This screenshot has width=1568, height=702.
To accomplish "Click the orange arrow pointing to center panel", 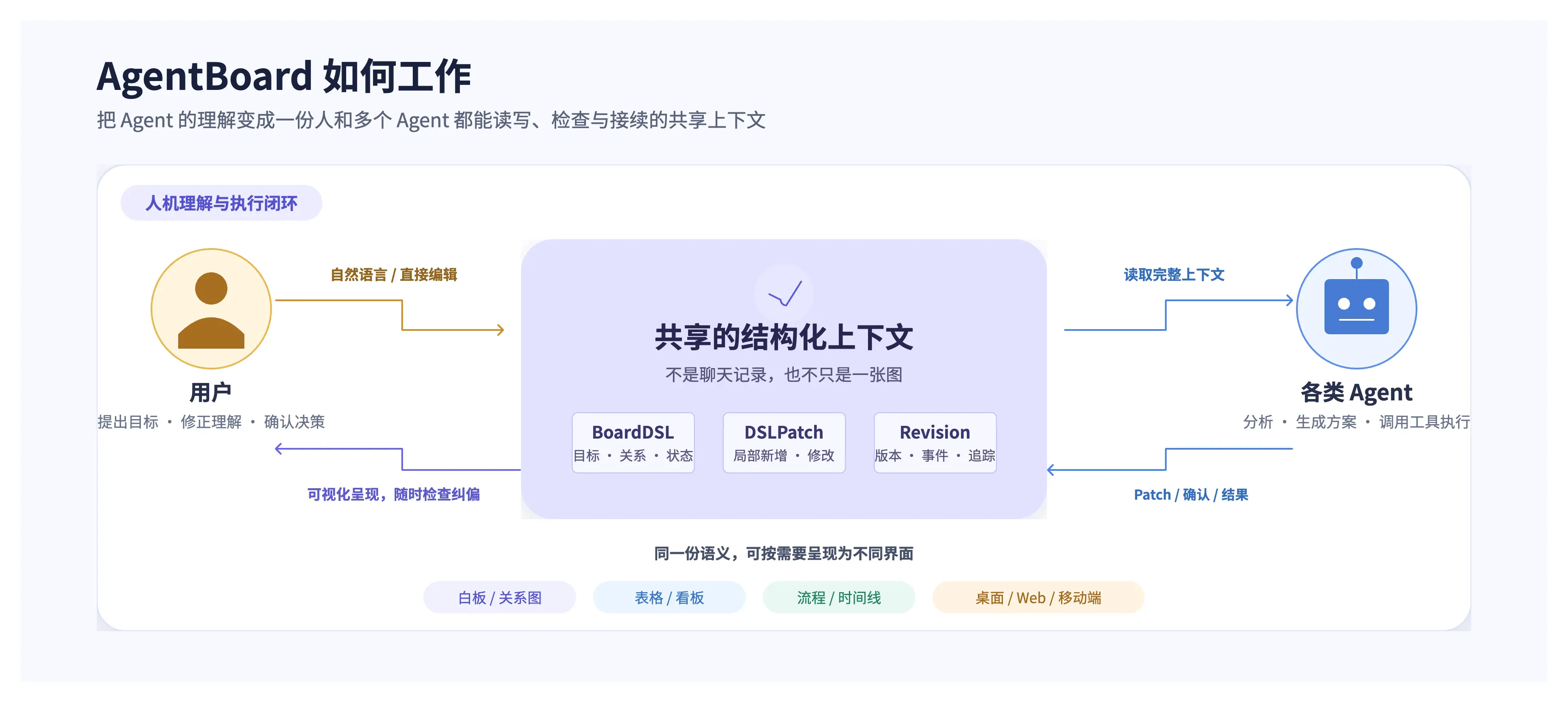I will [389, 316].
